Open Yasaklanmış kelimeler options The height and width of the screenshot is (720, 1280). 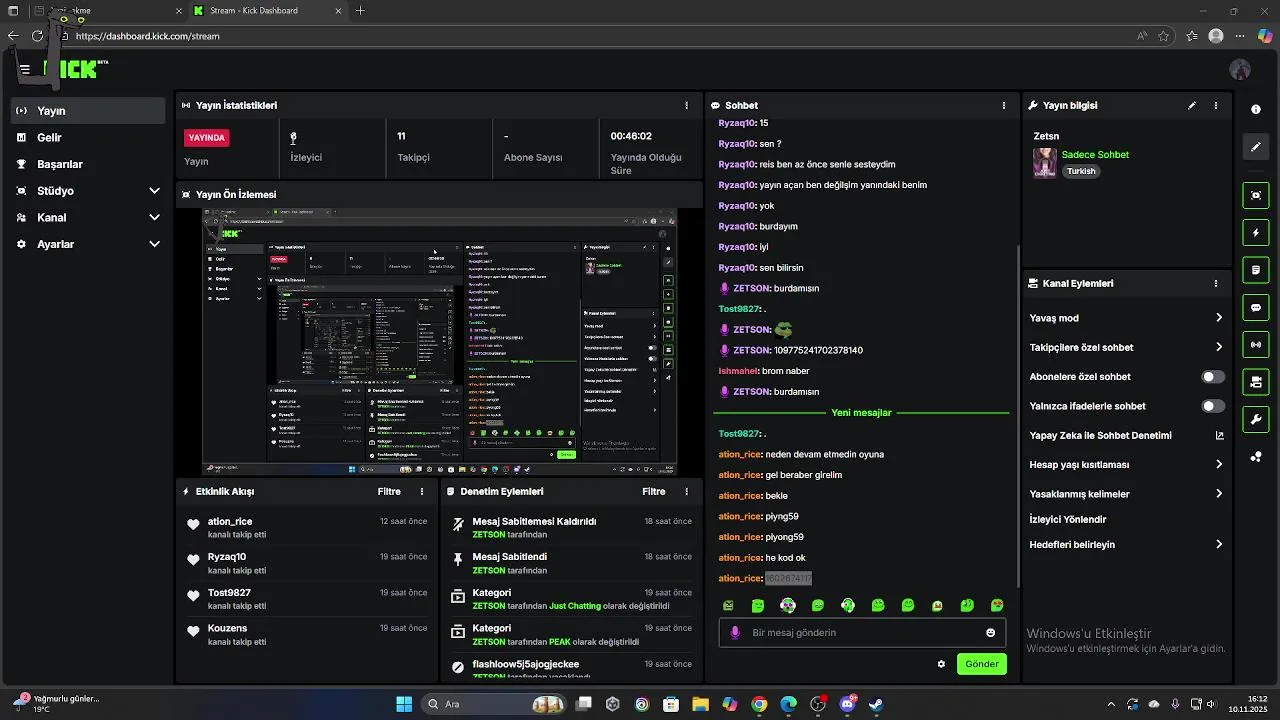pyautogui.click(x=1126, y=494)
